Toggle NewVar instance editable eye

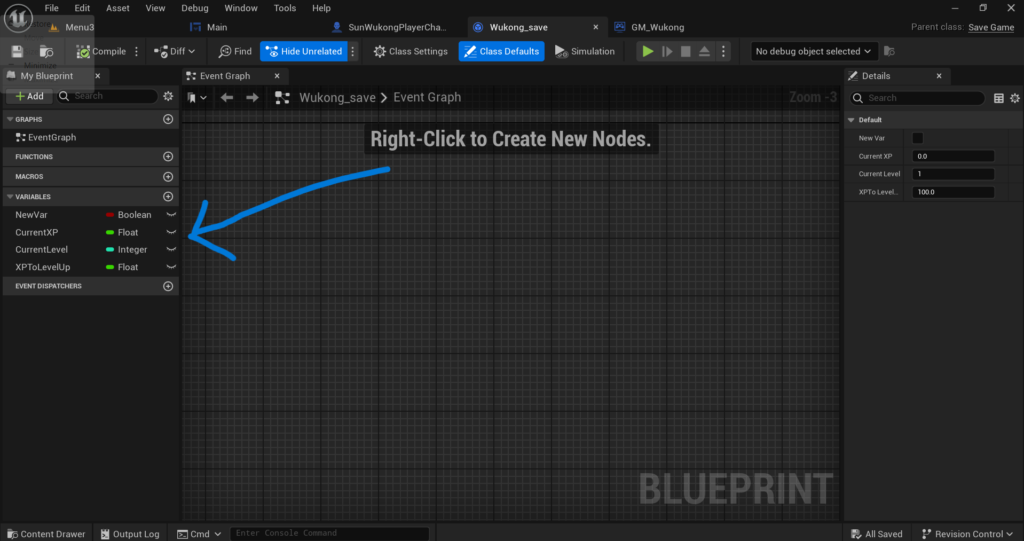(171, 215)
